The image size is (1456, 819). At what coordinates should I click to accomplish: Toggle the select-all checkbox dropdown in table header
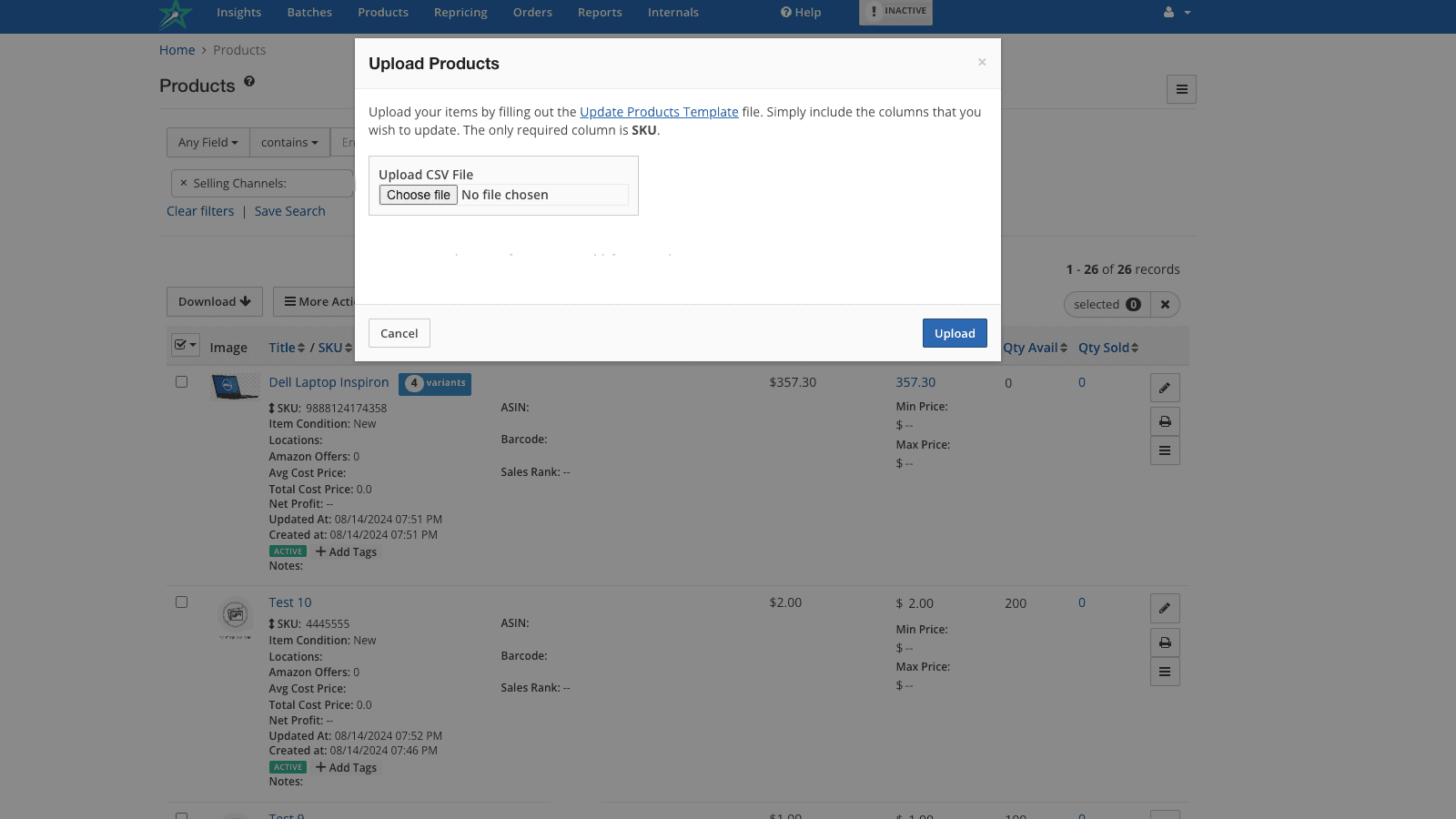tap(186, 345)
